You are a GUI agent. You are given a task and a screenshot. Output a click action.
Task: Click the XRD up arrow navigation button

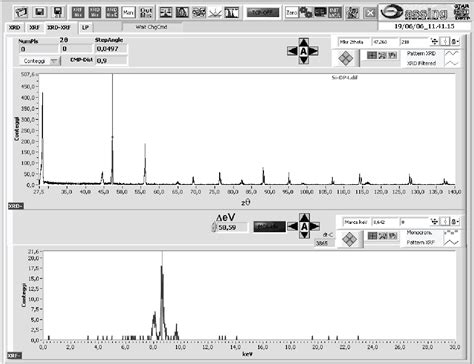click(x=303, y=42)
